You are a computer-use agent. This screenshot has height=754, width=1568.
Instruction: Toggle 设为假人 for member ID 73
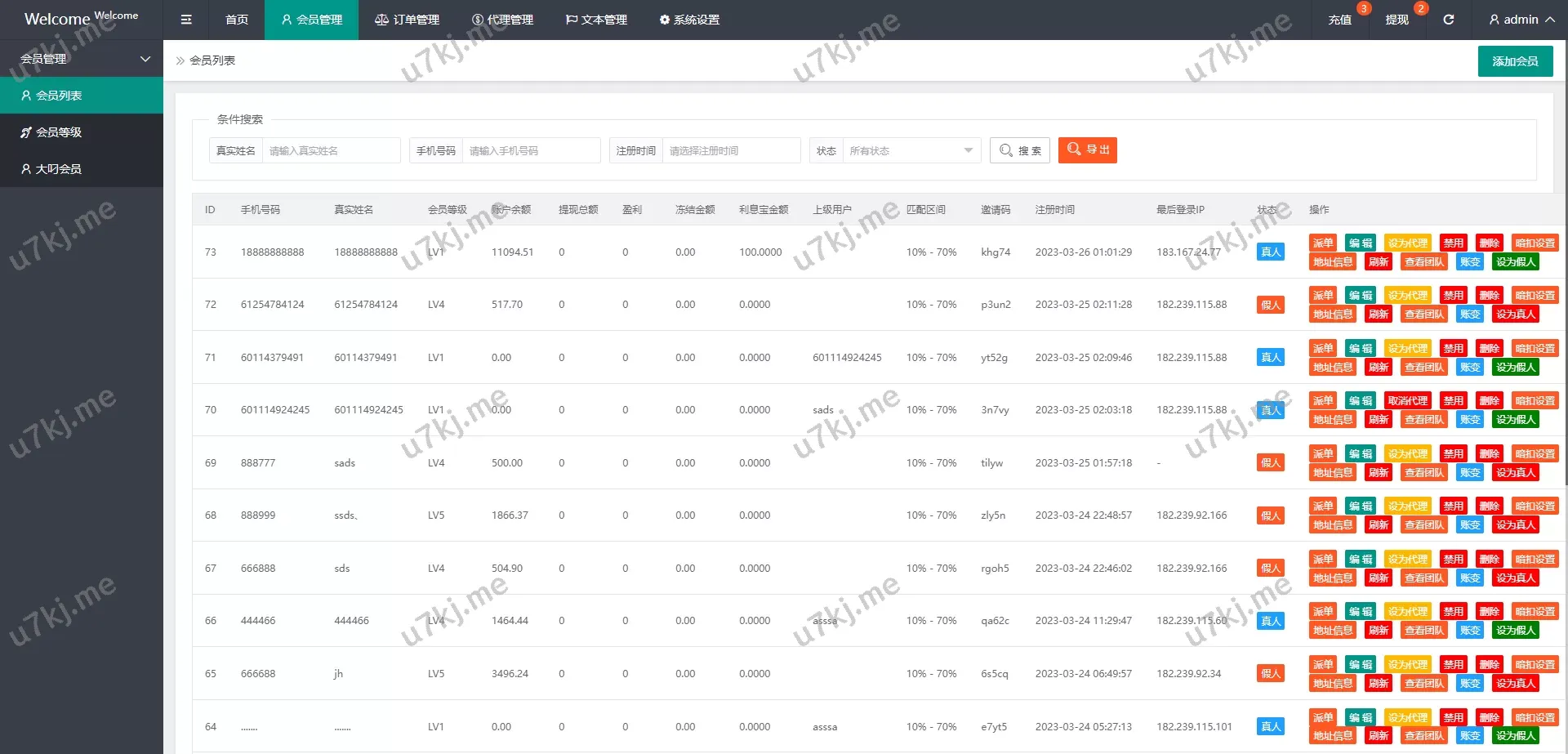pyautogui.click(x=1516, y=262)
